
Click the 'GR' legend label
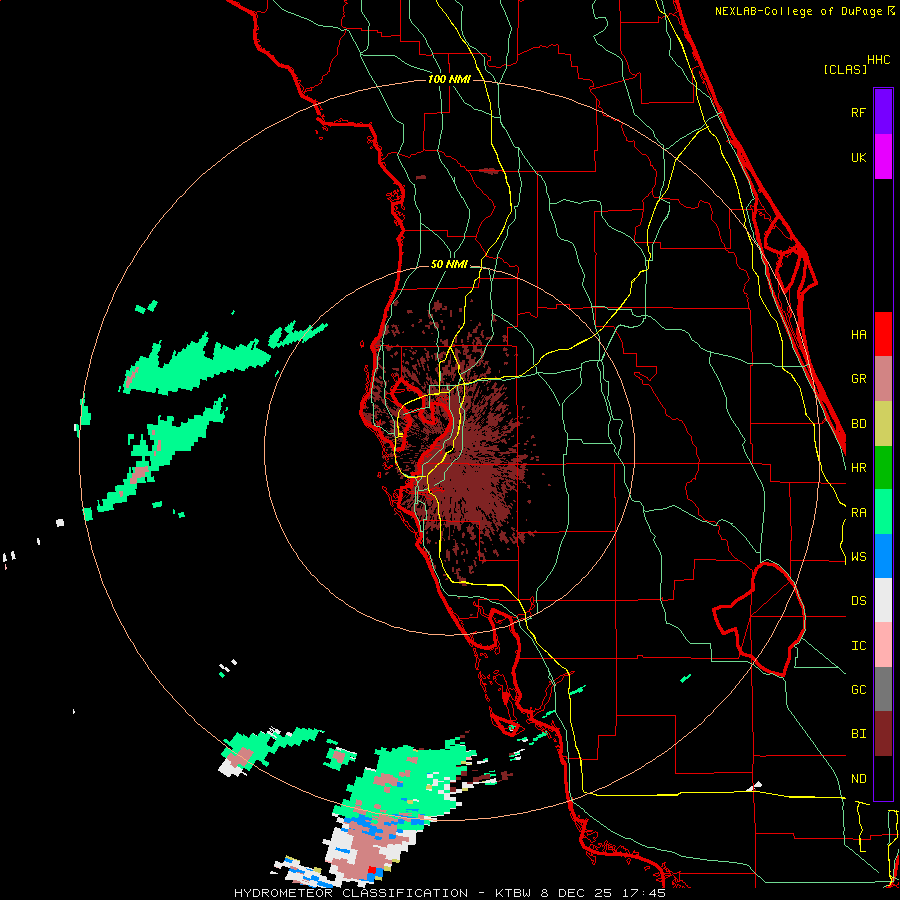(x=858, y=379)
